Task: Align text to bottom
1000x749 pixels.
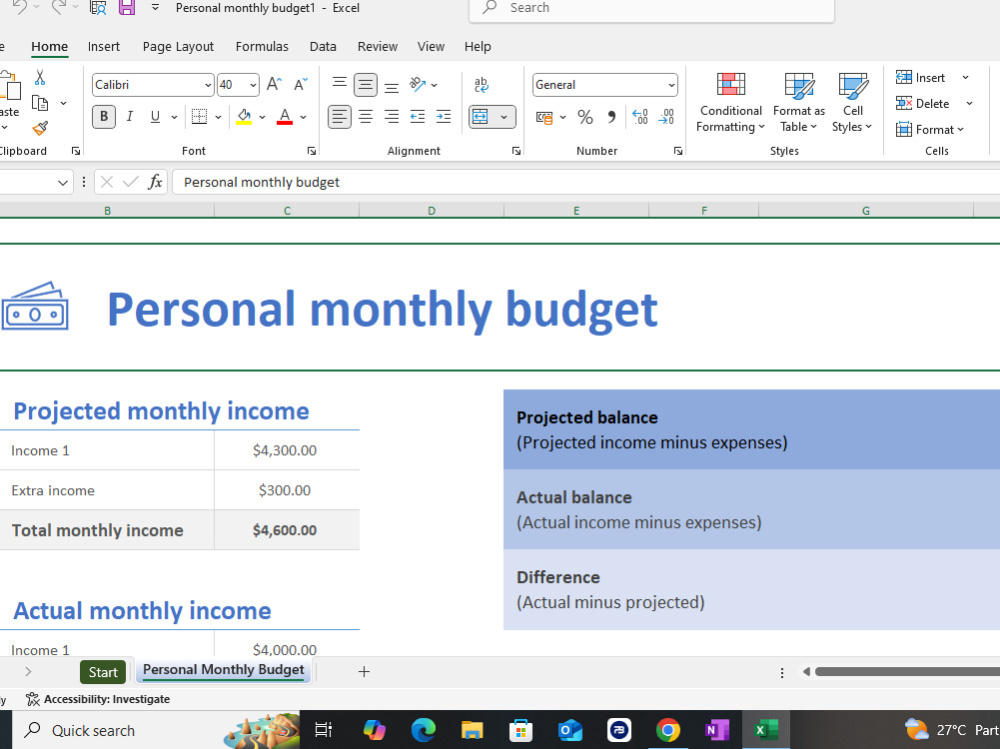Action: 392,85
